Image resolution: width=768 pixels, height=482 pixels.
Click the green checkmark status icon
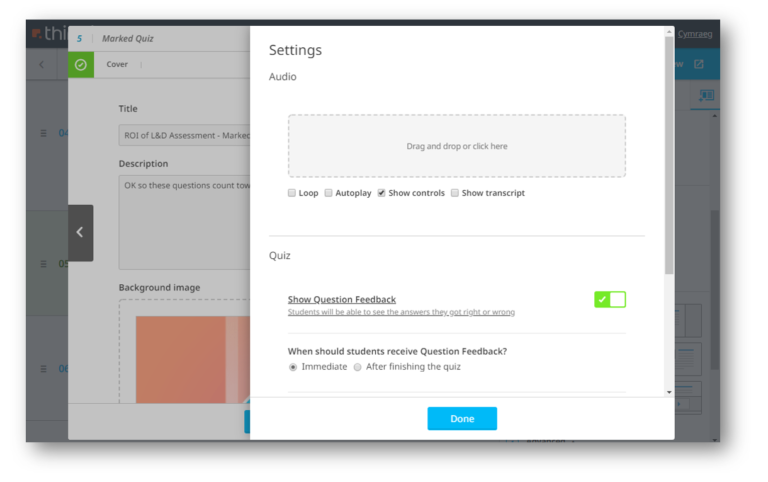click(81, 65)
